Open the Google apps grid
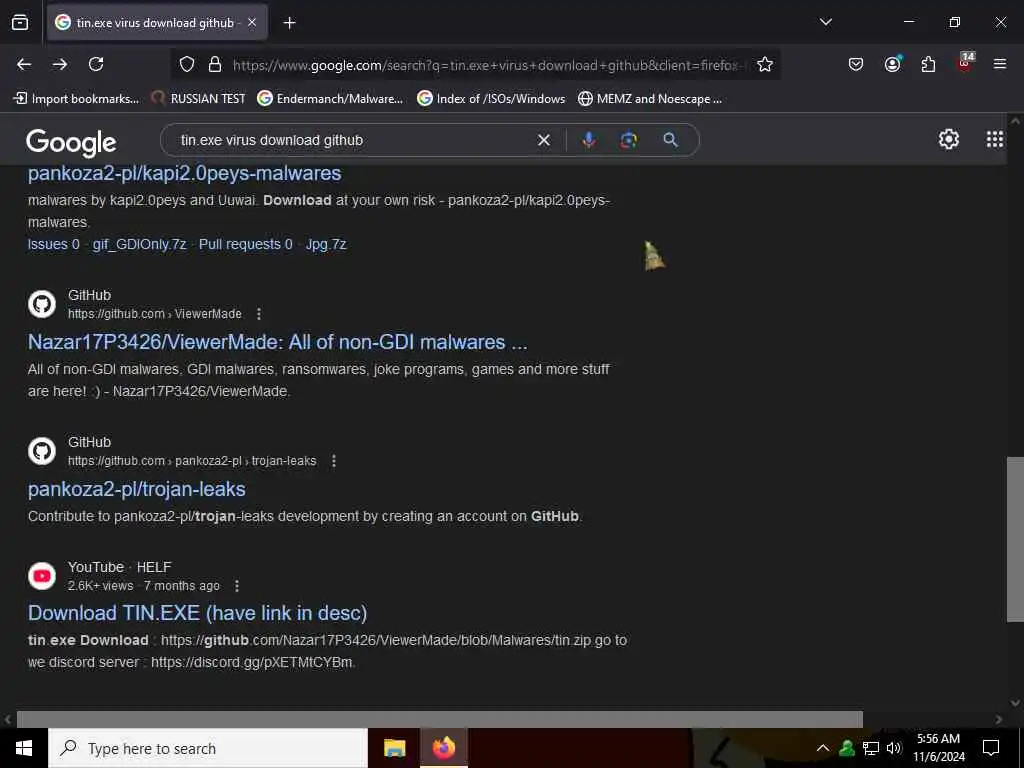Viewport: 1024px width, 768px height. coord(995,139)
